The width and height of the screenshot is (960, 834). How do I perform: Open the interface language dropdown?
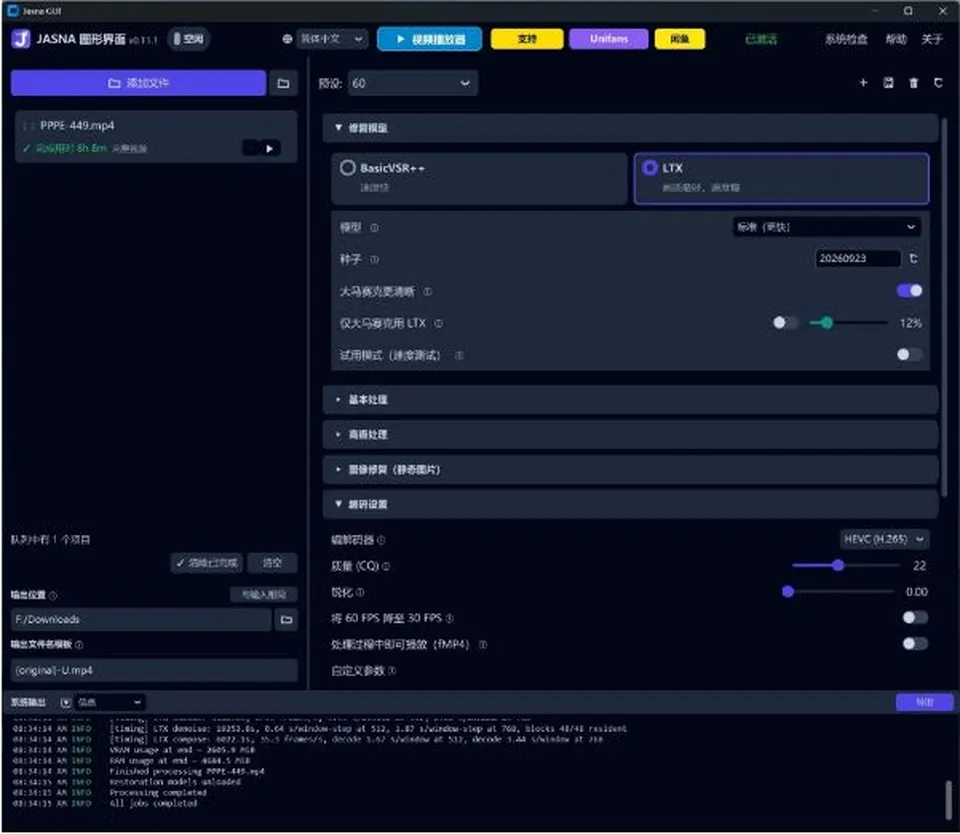332,39
